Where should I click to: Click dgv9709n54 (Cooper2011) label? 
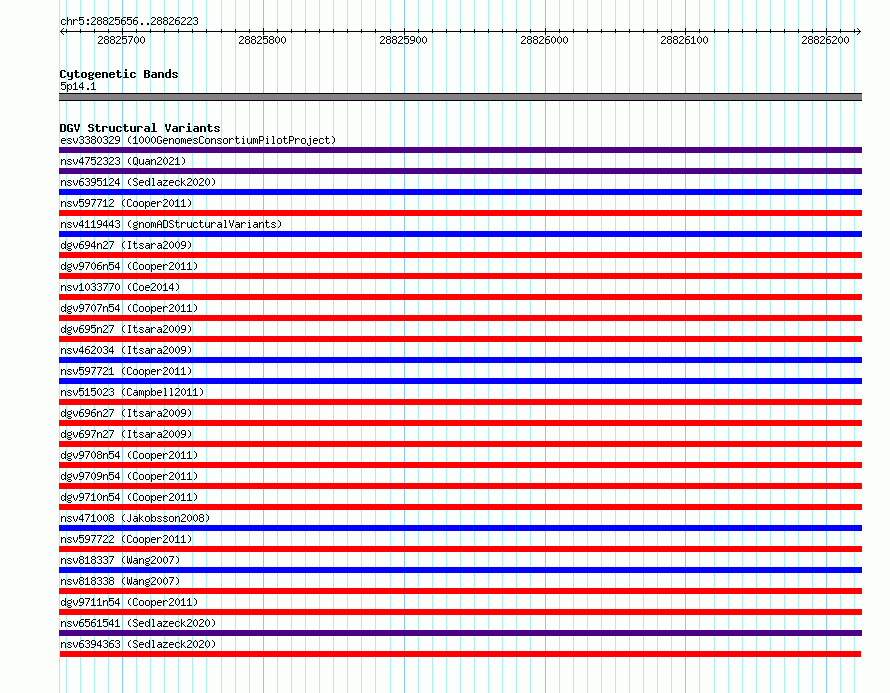coord(129,476)
